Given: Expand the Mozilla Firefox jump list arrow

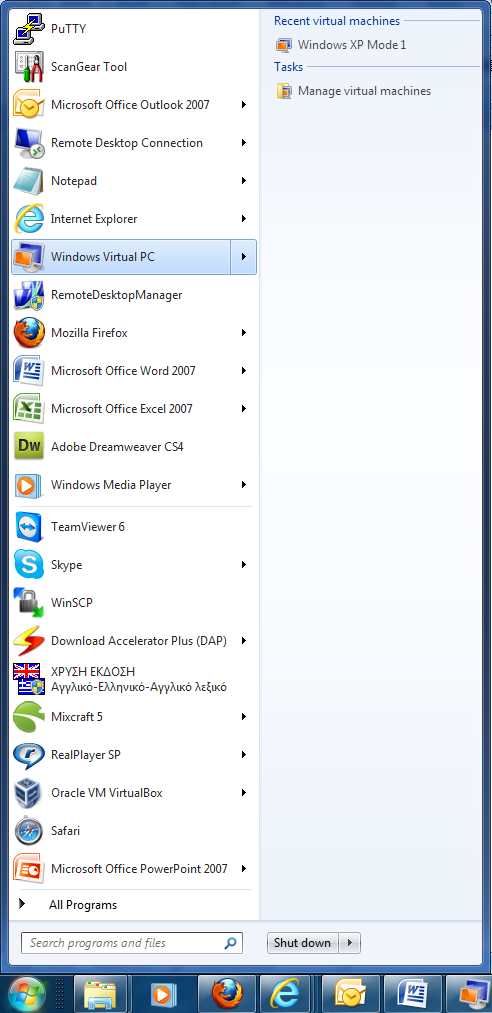Looking at the screenshot, I should pyautogui.click(x=244, y=333).
